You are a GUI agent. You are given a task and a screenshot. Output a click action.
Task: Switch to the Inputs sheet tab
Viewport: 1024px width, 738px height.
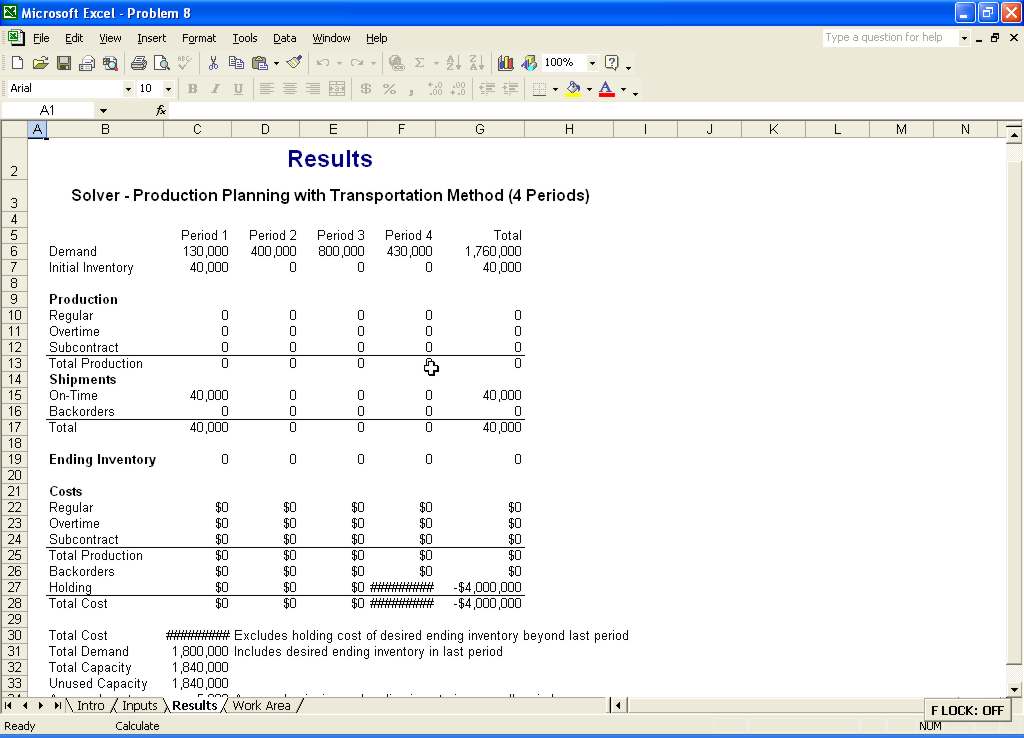pyautogui.click(x=139, y=705)
